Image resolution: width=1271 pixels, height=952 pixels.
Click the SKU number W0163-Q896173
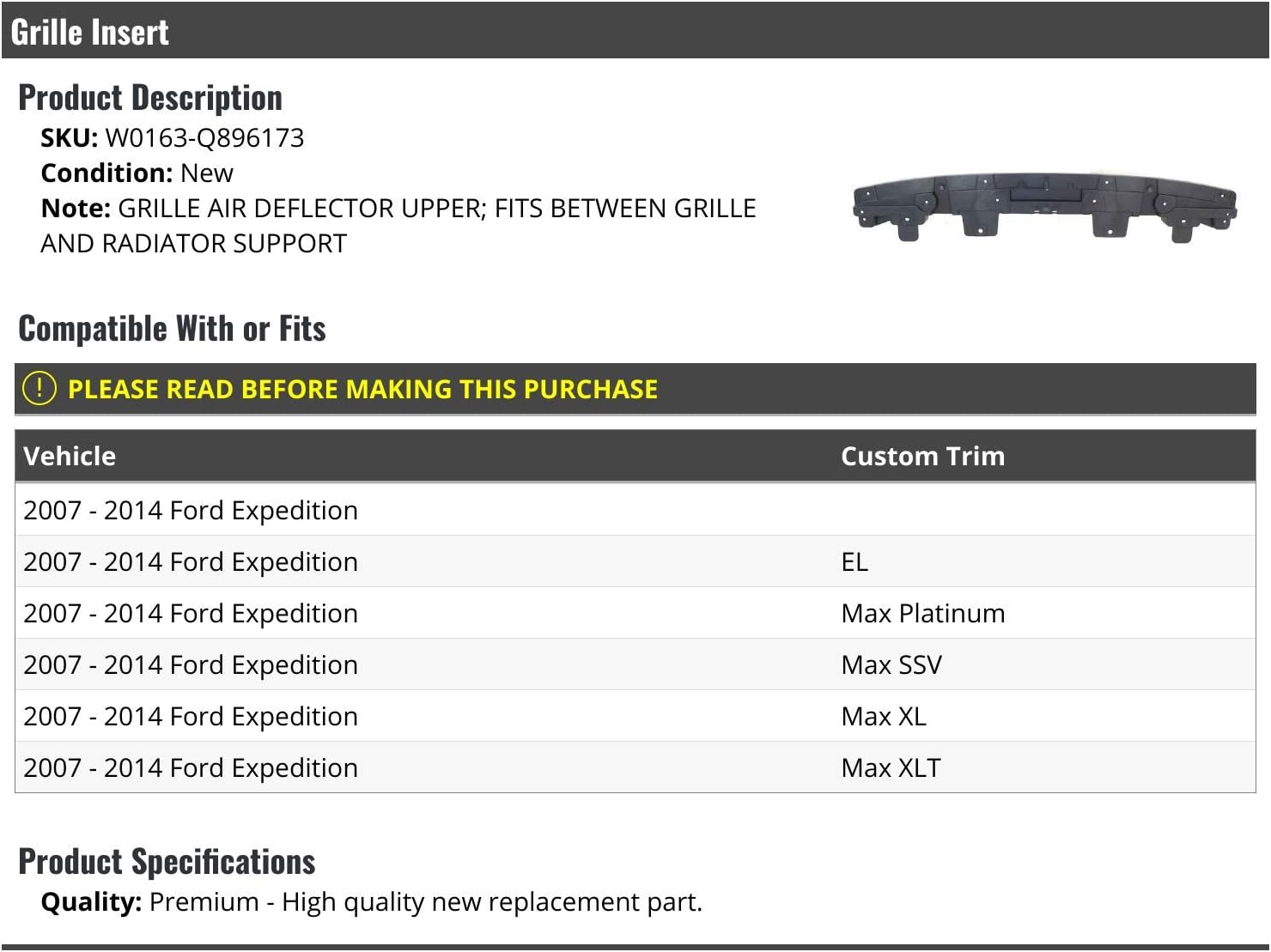pos(204,138)
